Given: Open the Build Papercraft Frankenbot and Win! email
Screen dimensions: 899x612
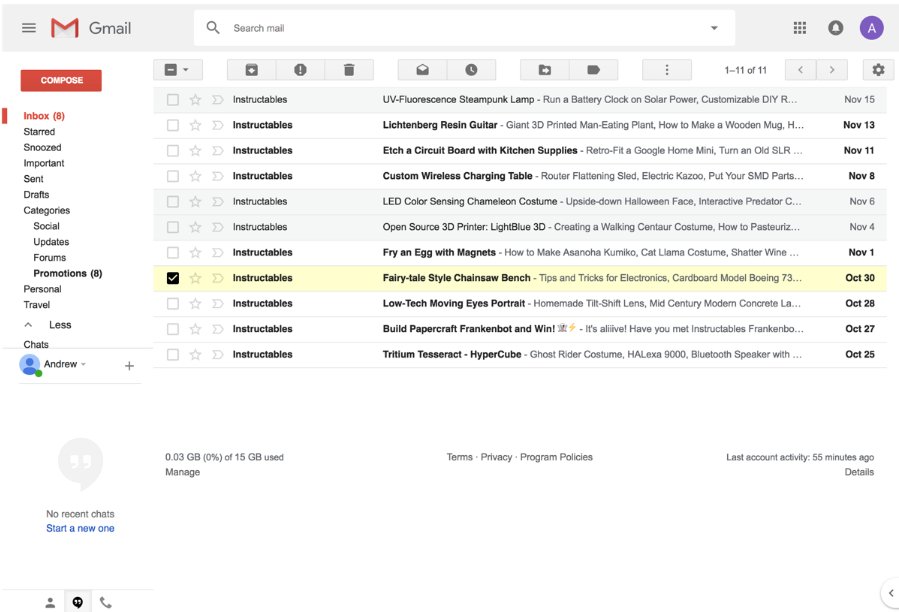Looking at the screenshot, I should pyautogui.click(x=519, y=329).
